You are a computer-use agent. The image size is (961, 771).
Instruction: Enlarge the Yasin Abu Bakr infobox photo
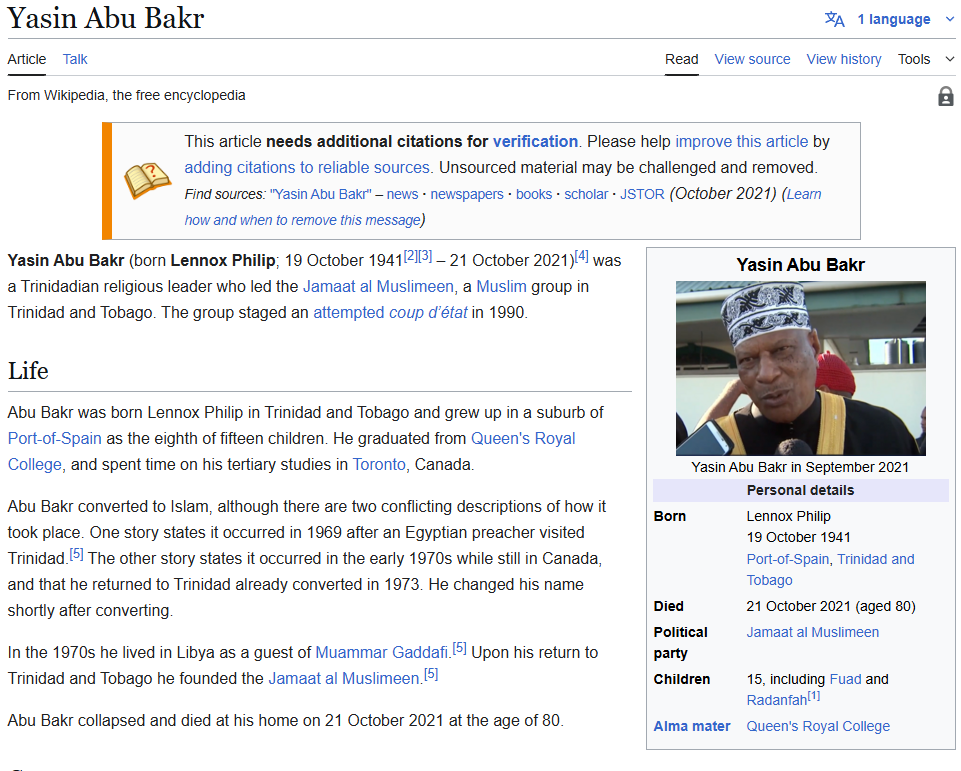(800, 368)
